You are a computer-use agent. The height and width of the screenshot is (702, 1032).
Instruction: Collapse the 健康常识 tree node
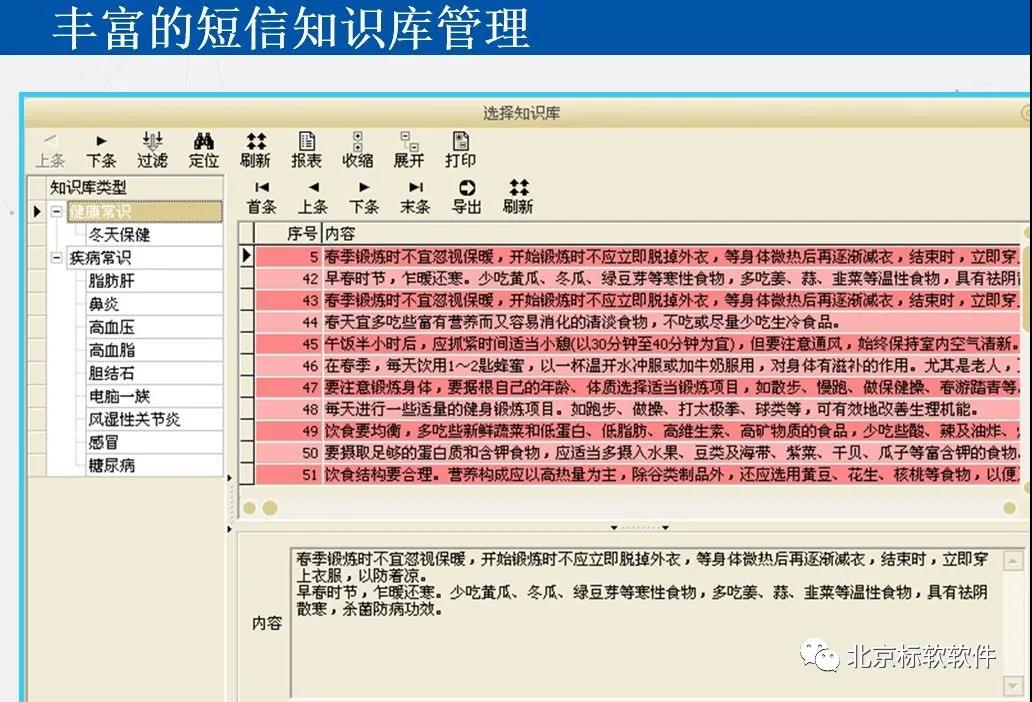[x=57, y=211]
